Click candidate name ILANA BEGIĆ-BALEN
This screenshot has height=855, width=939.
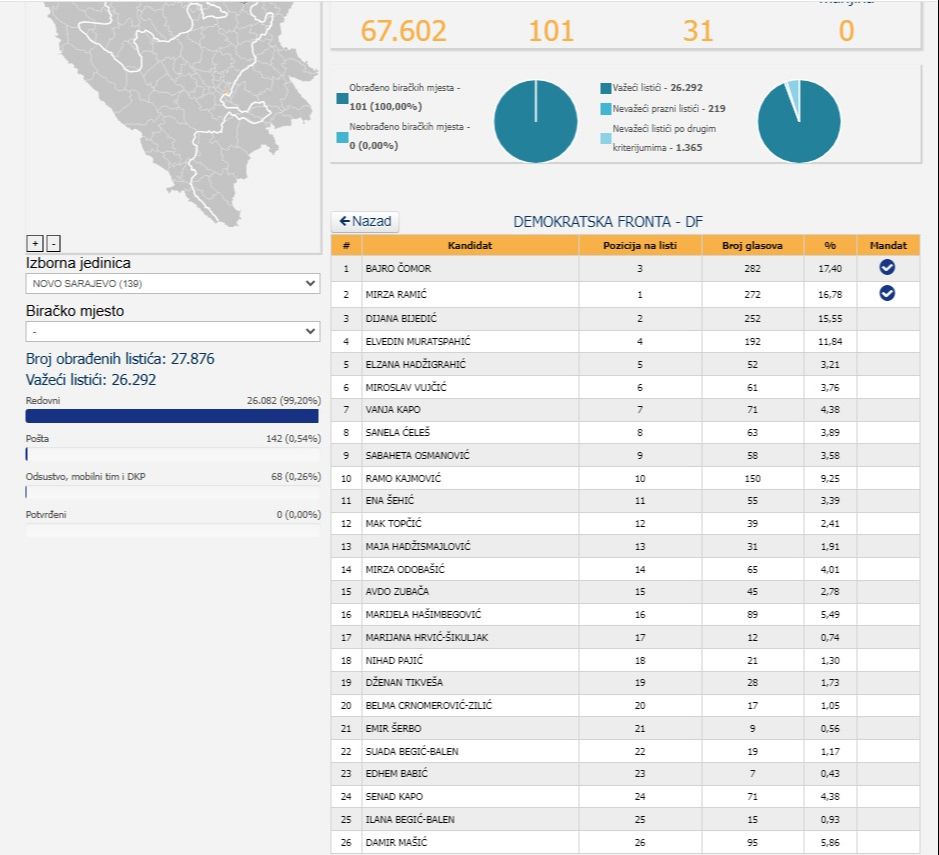(410, 820)
